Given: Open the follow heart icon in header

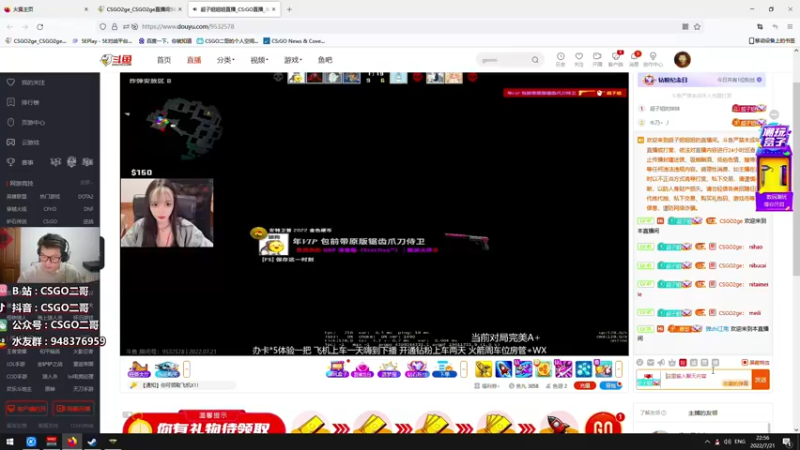Looking at the screenshot, I should click(579, 57).
